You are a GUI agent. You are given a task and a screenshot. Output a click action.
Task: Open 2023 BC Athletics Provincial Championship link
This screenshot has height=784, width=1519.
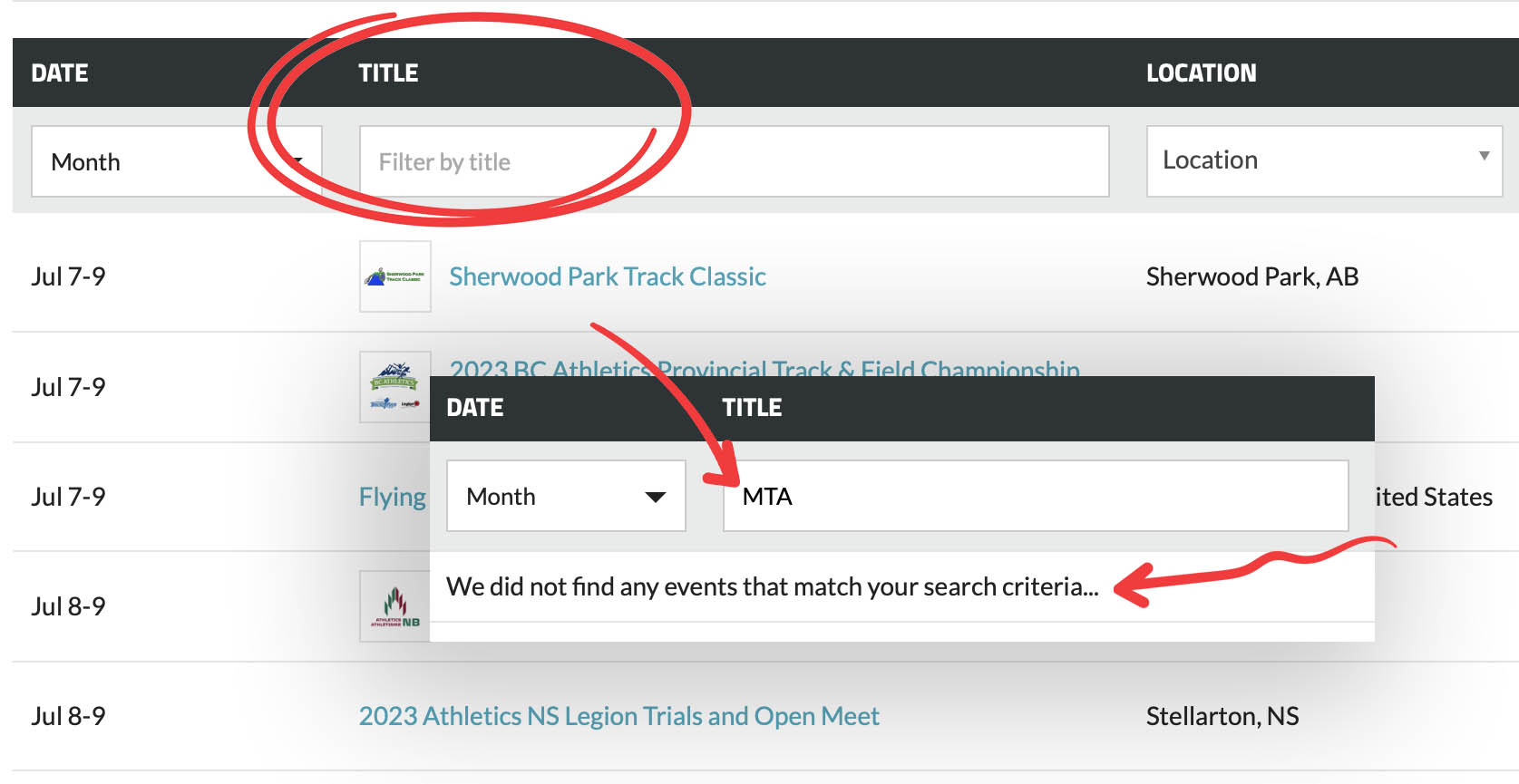coord(764,366)
